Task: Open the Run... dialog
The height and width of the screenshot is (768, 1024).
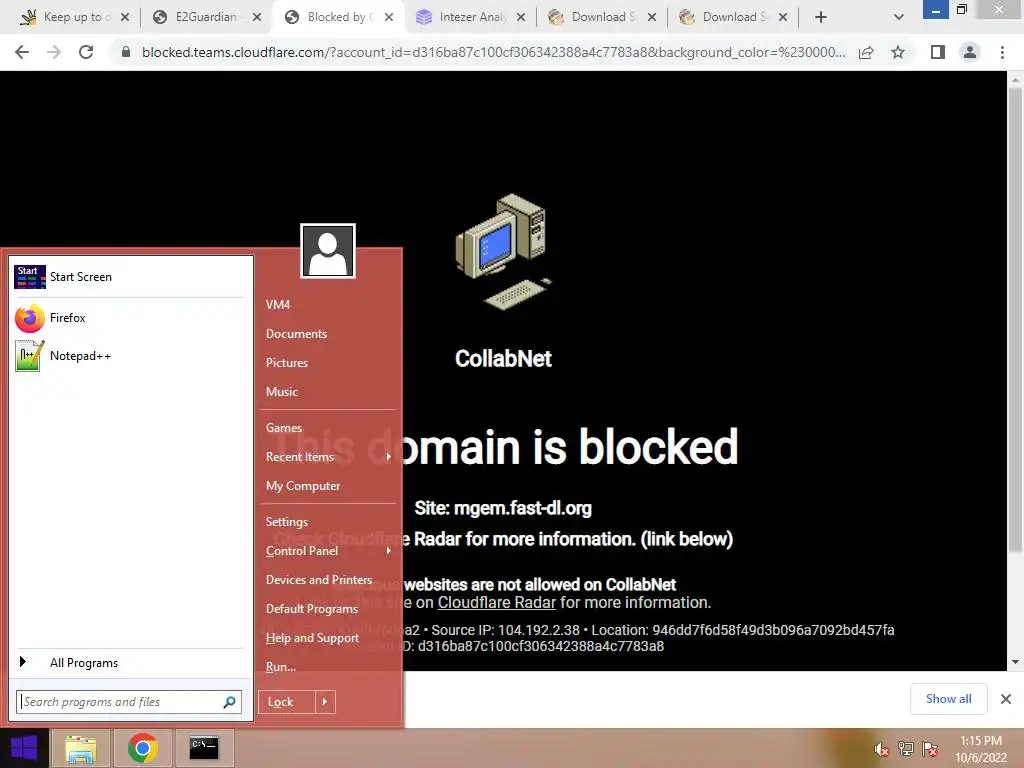Action: (281, 667)
